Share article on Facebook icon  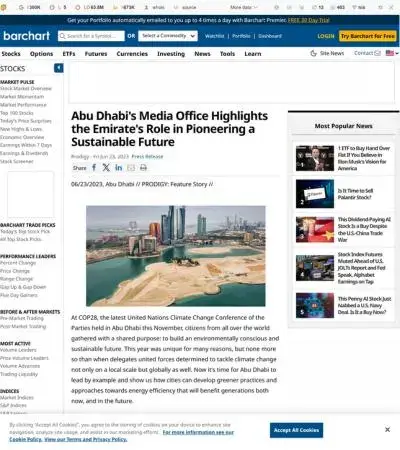pyautogui.click(x=94, y=168)
